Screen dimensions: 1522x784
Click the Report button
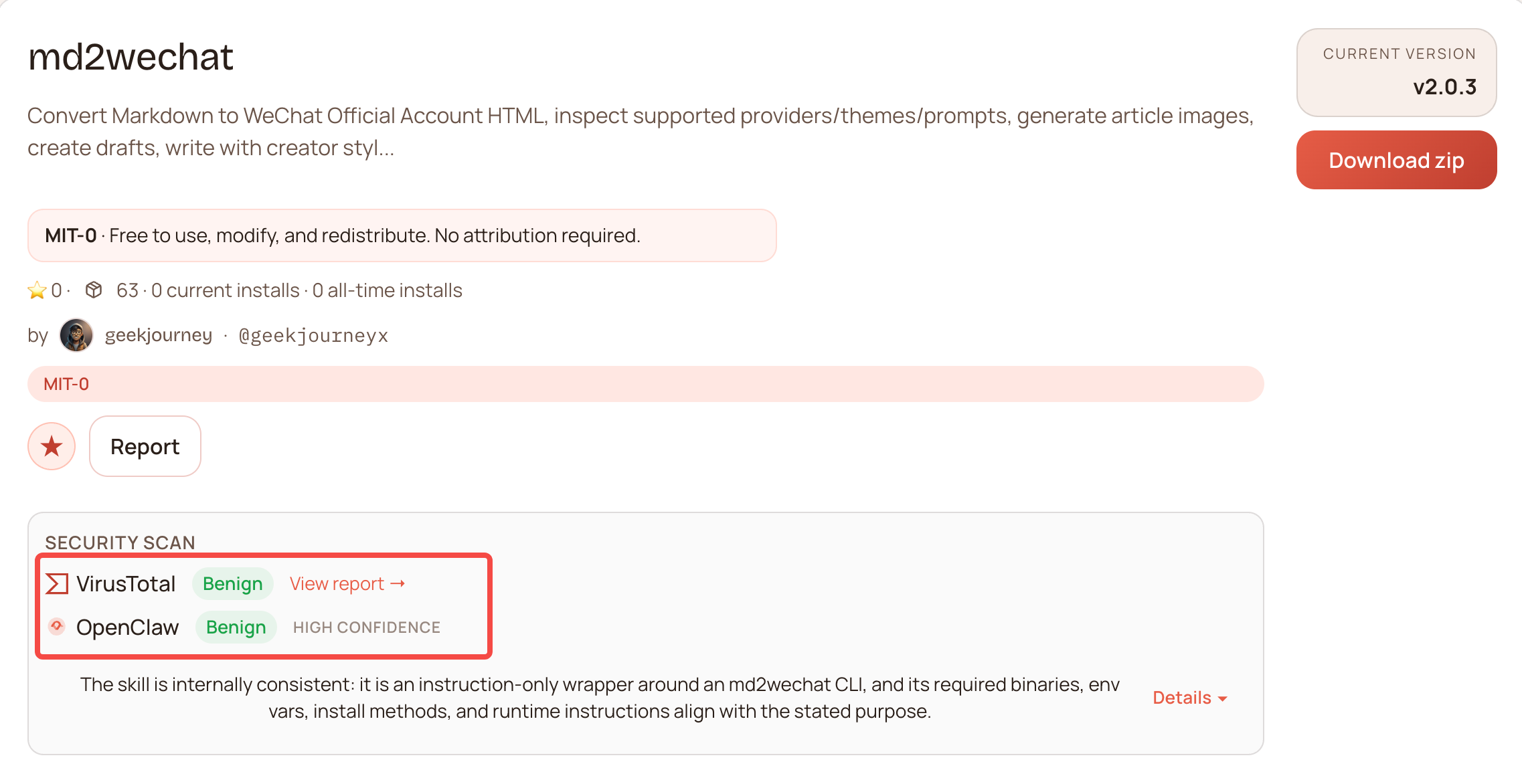click(145, 446)
